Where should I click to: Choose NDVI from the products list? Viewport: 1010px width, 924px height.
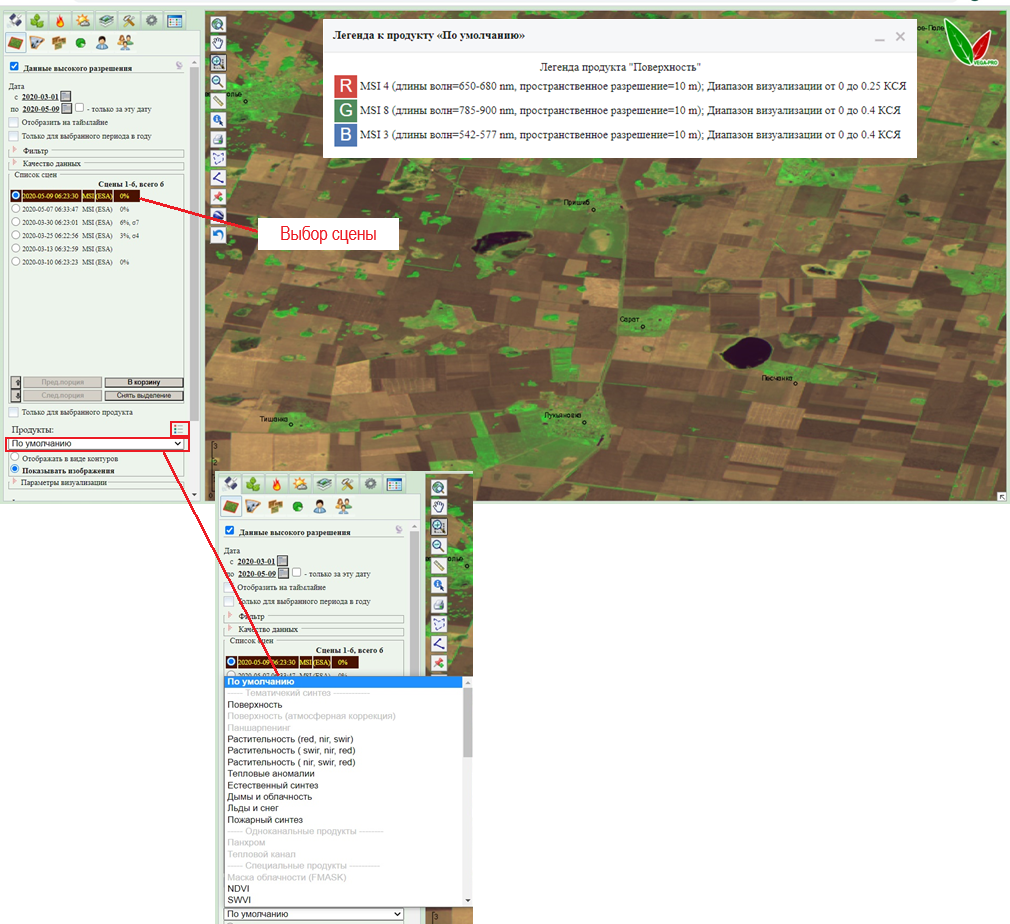coord(238,889)
